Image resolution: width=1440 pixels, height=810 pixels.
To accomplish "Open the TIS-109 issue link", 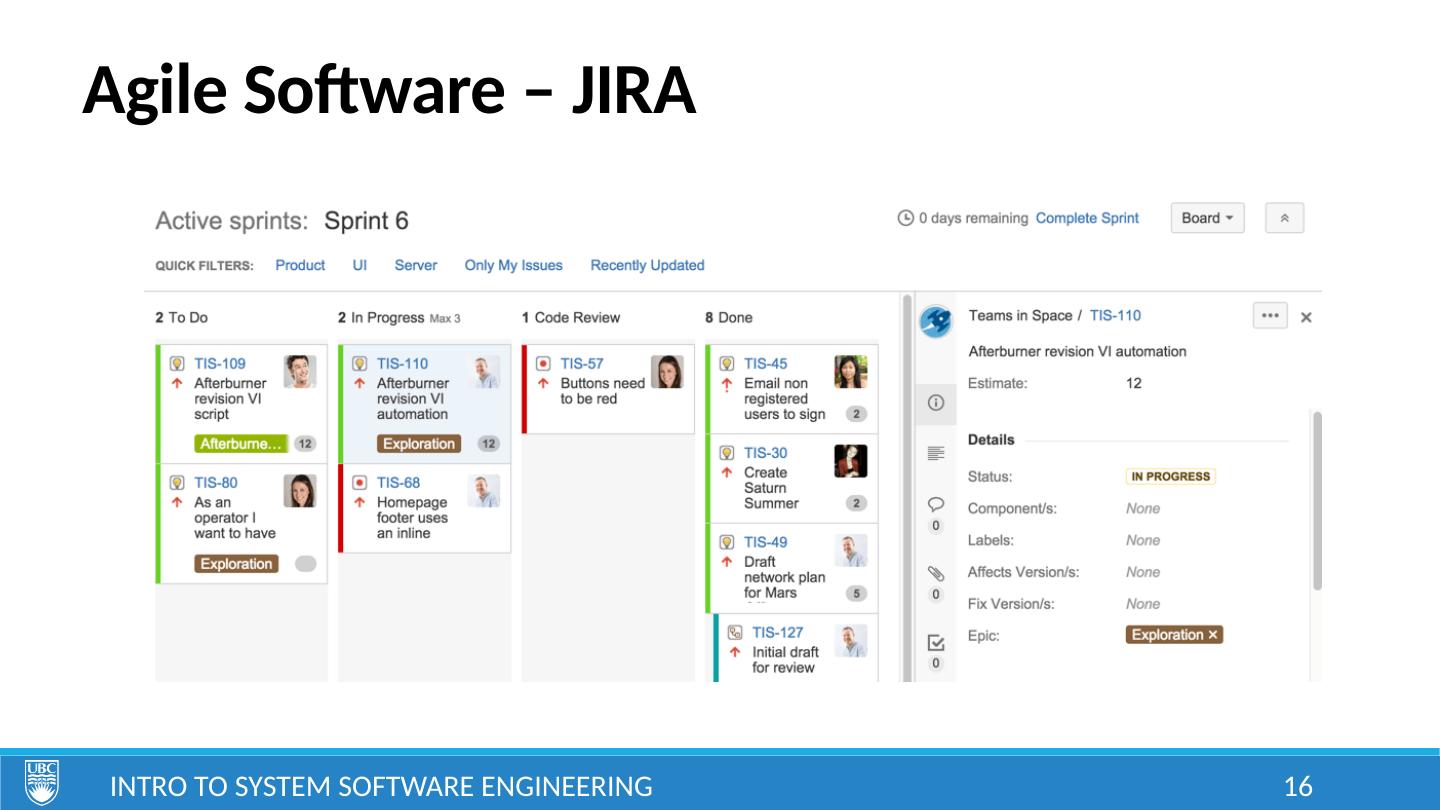I will pyautogui.click(x=219, y=364).
